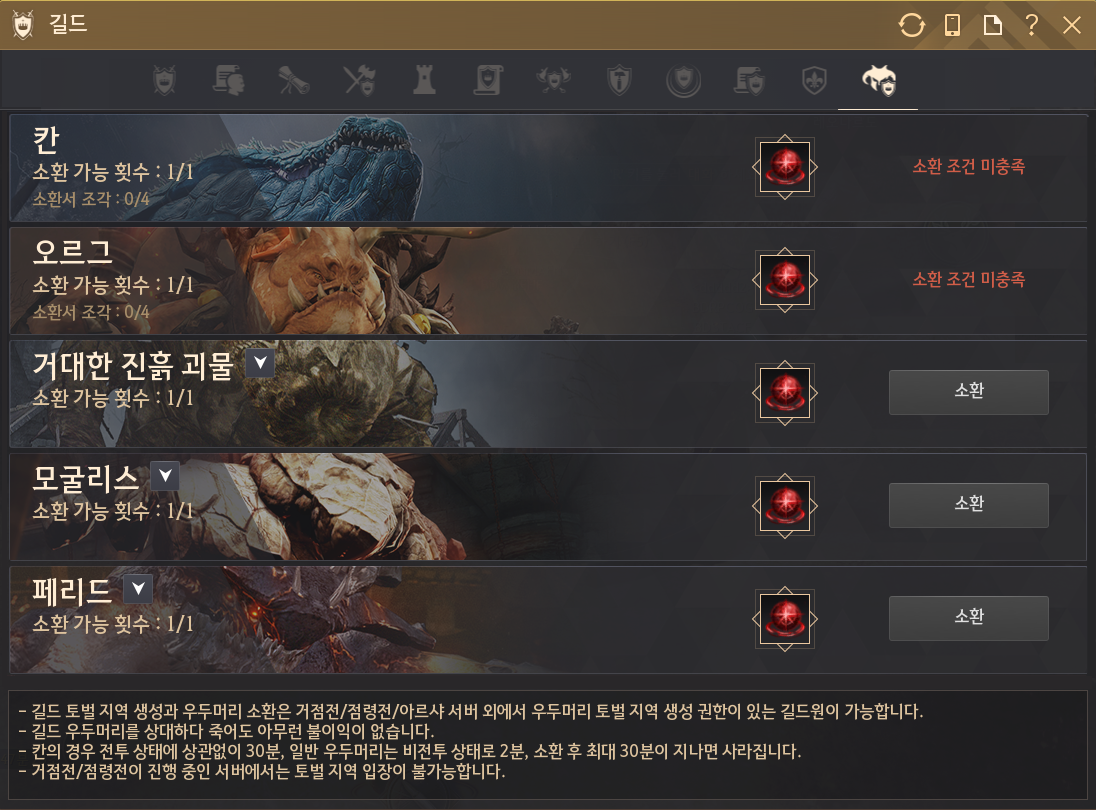This screenshot has height=810, width=1096.
Task: Switch to the crossed axe and sword tab
Action: (359, 80)
